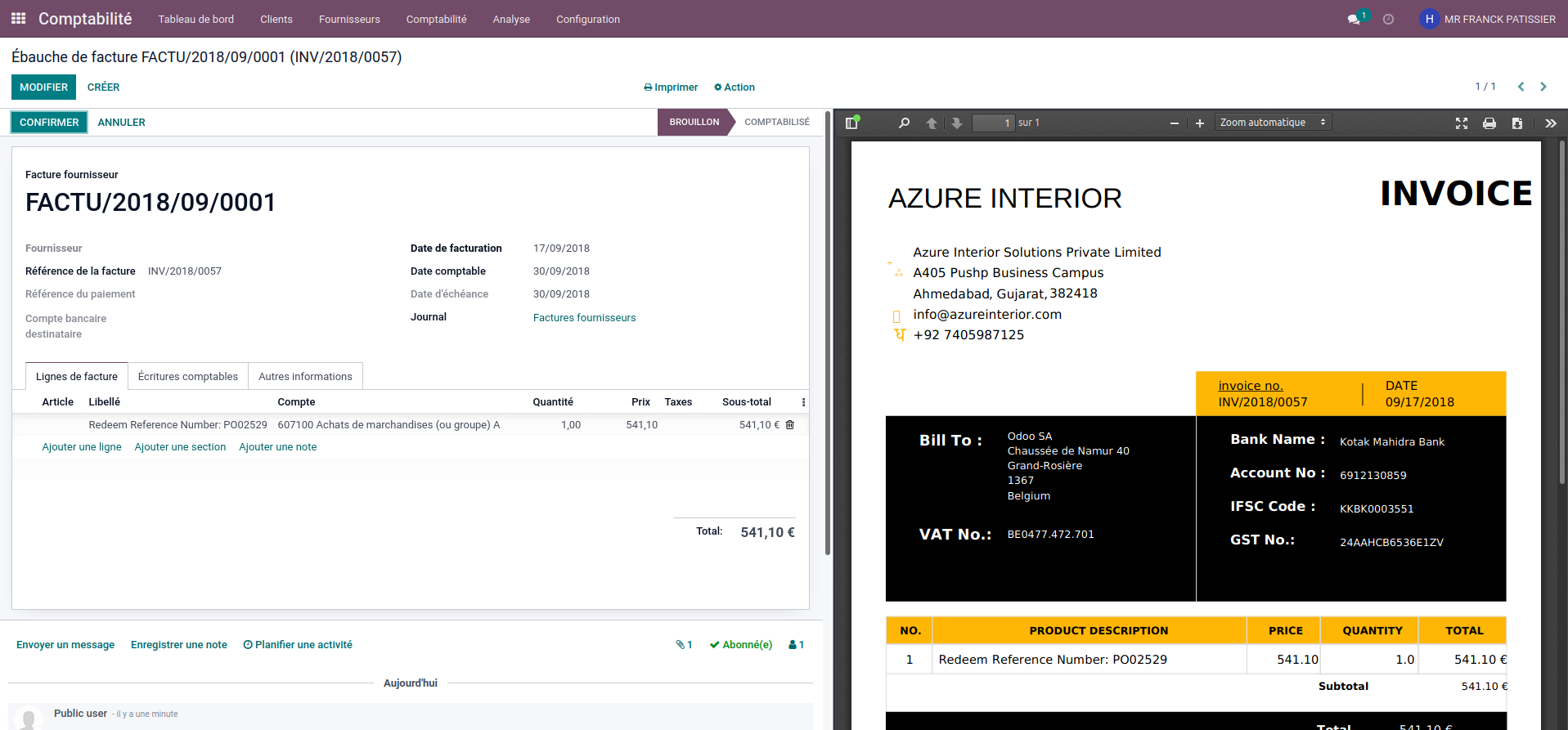This screenshot has width=1568, height=730.
Task: Open the conversations chat icon
Action: click(1354, 19)
